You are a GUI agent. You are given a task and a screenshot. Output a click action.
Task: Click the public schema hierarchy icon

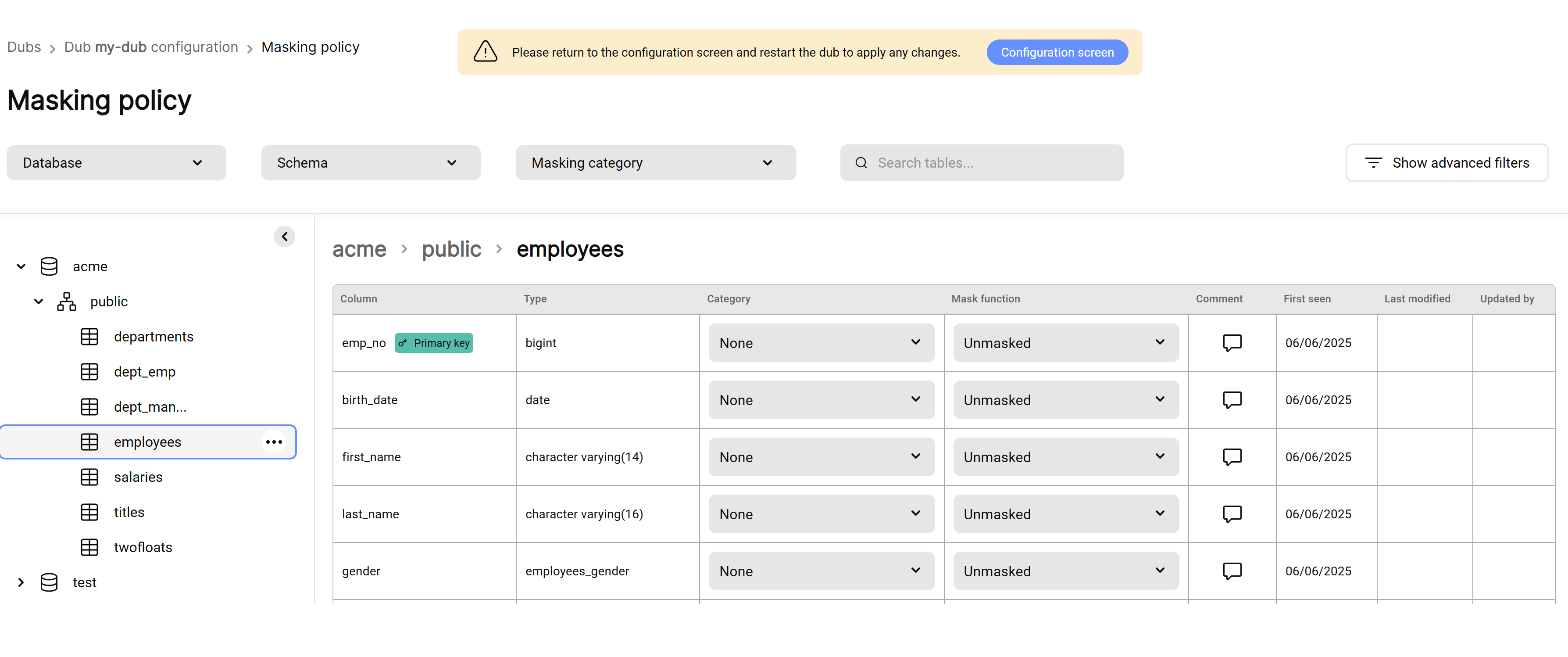pos(66,302)
